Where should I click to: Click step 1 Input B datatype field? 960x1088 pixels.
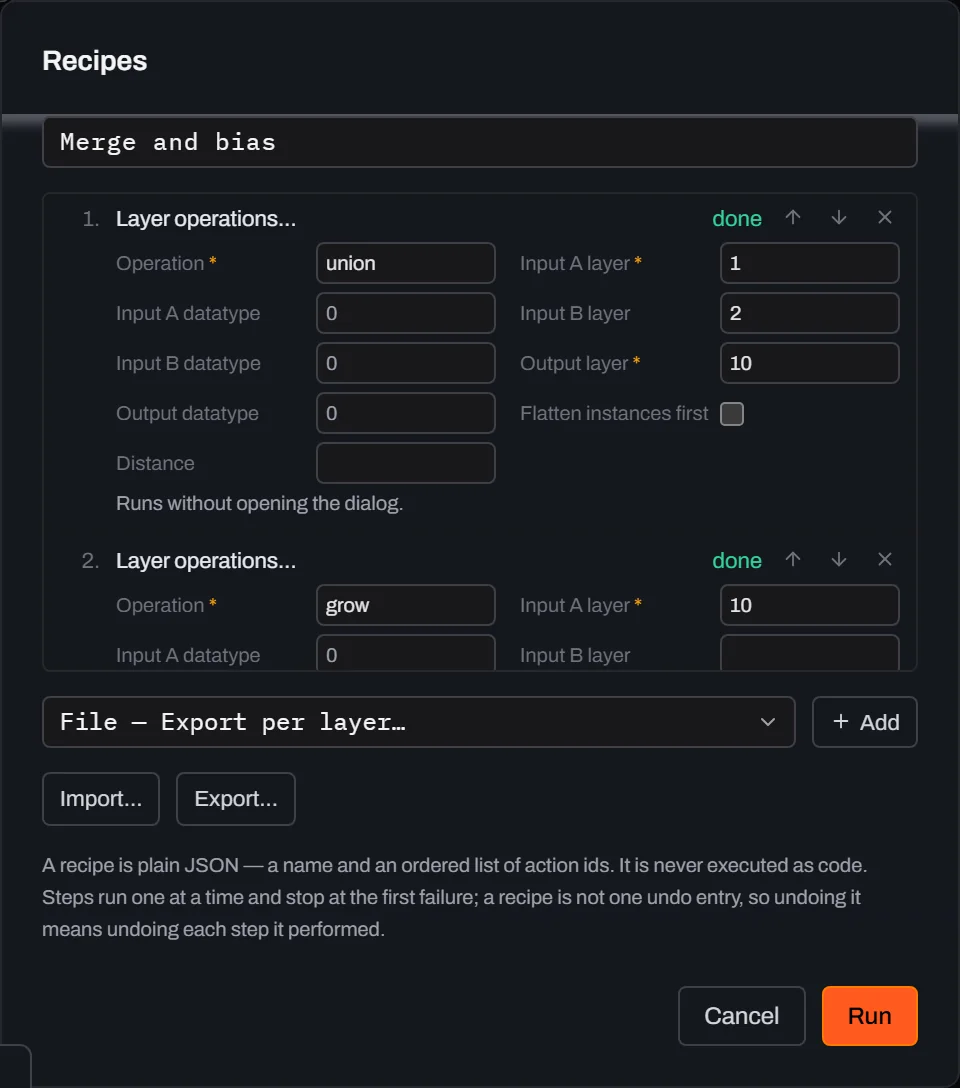(x=406, y=363)
